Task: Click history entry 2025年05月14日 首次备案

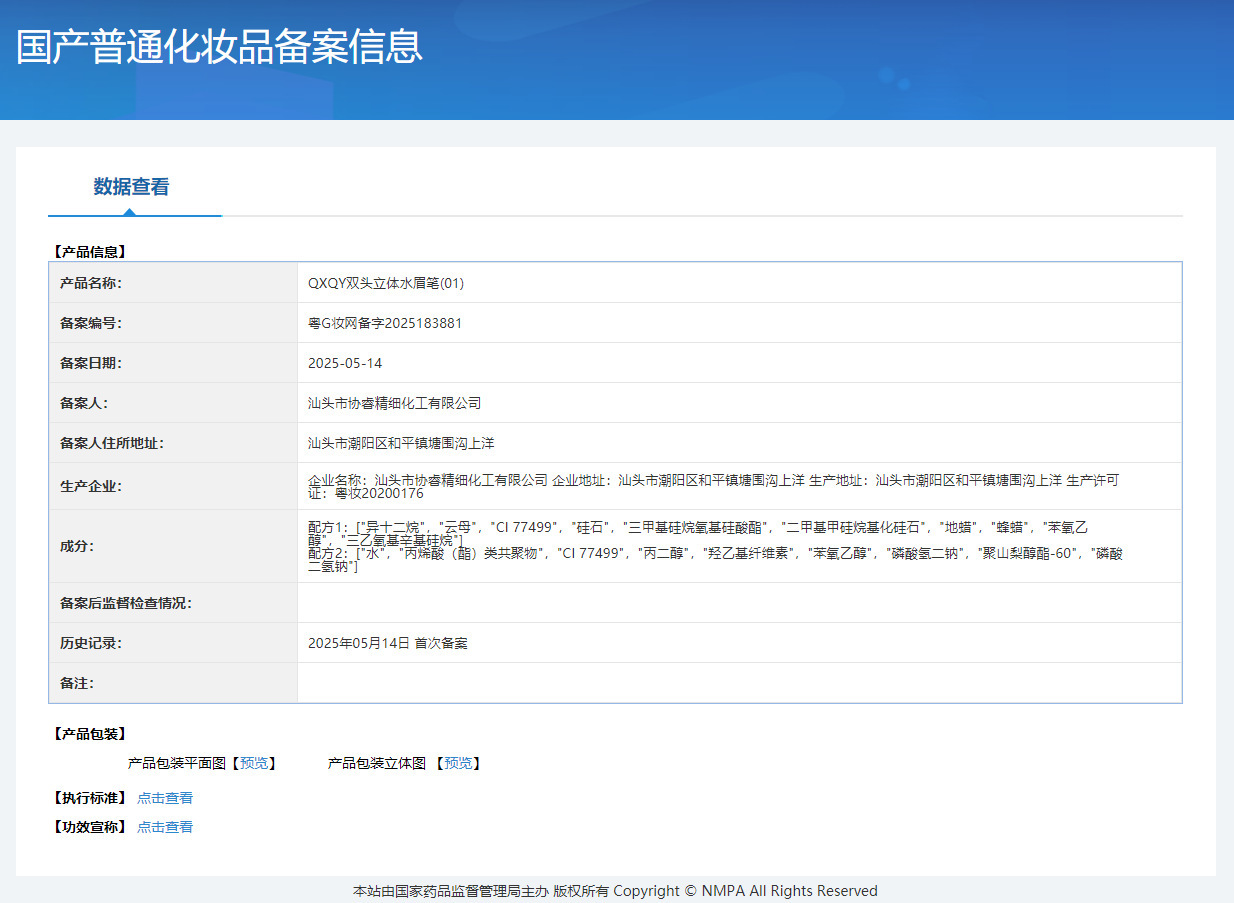Action: [388, 643]
